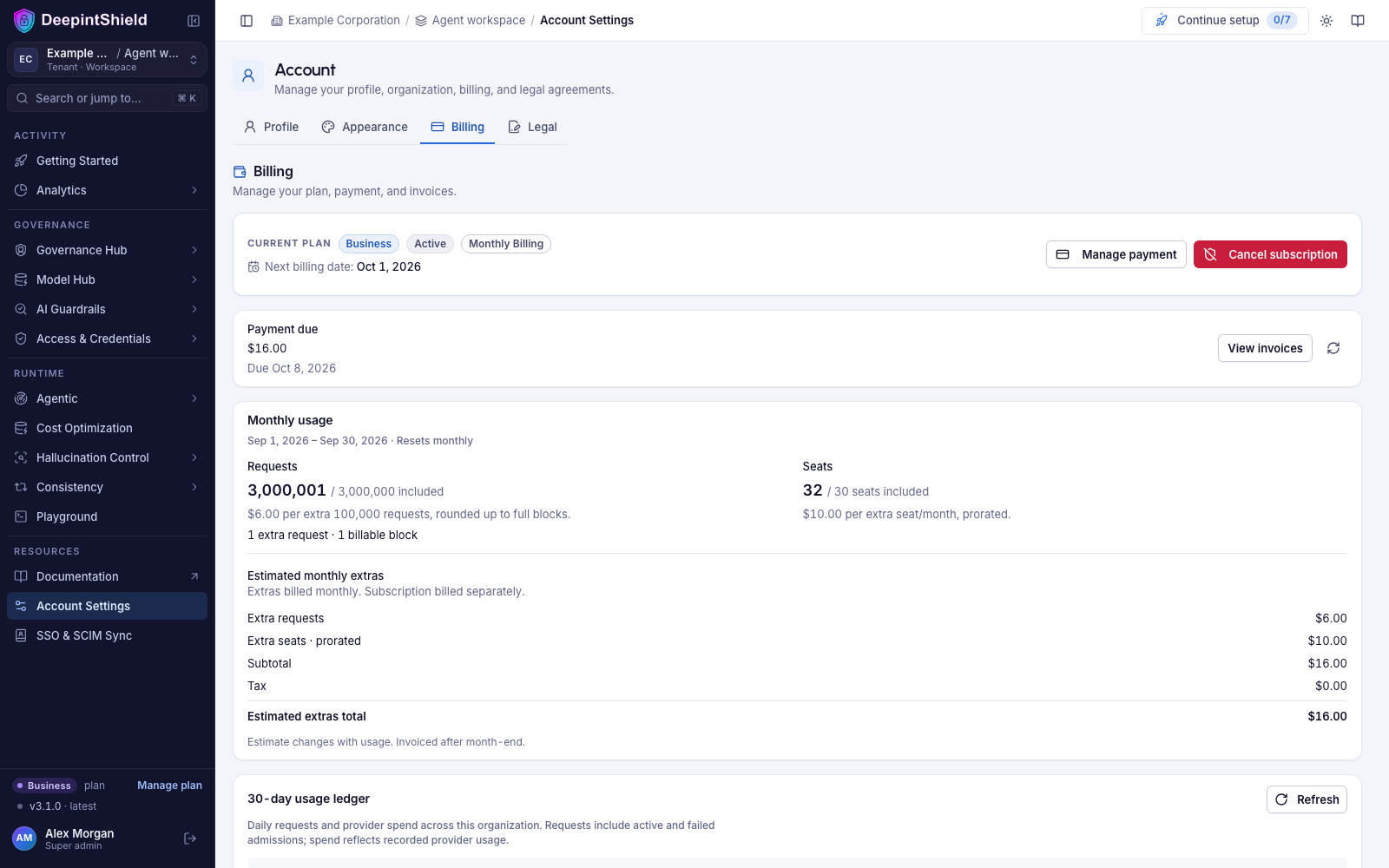Switch theme with the sun icon
The image size is (1389, 868).
click(x=1326, y=21)
